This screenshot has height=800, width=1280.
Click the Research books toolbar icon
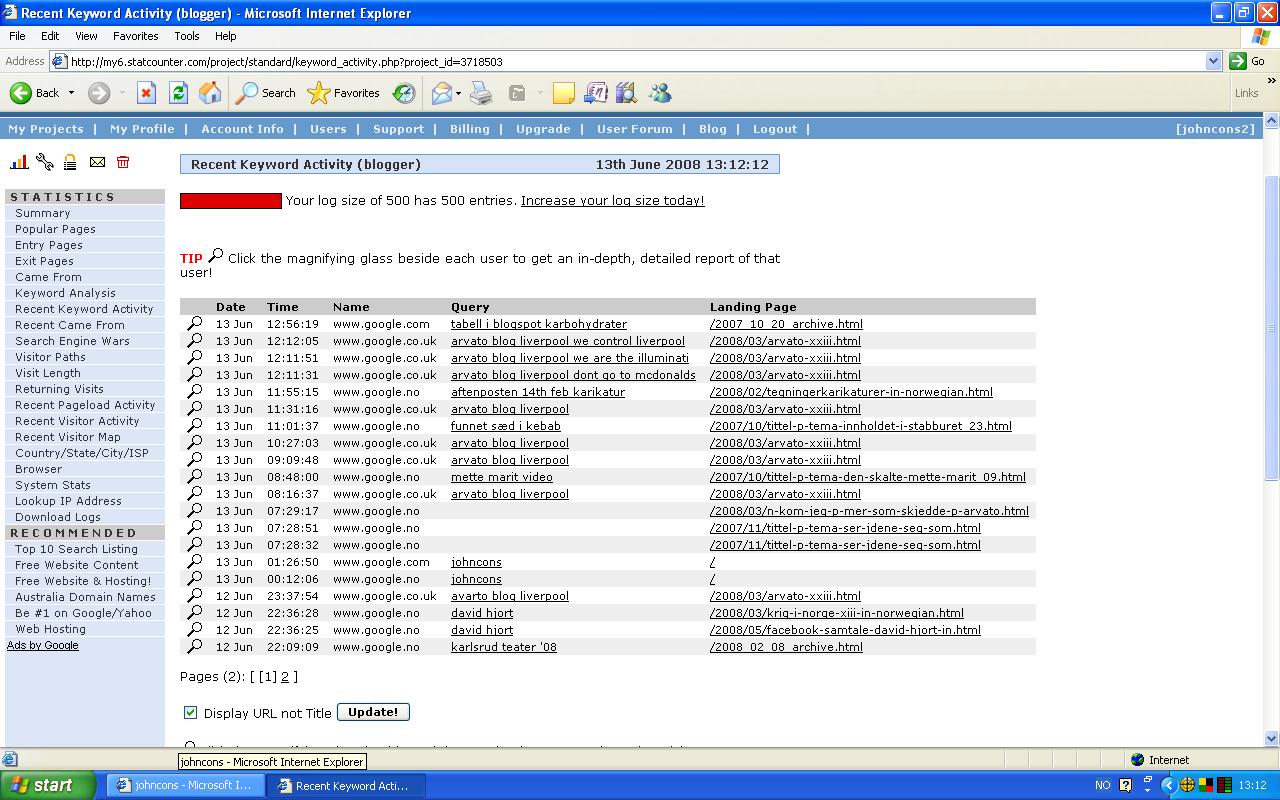tap(626, 93)
